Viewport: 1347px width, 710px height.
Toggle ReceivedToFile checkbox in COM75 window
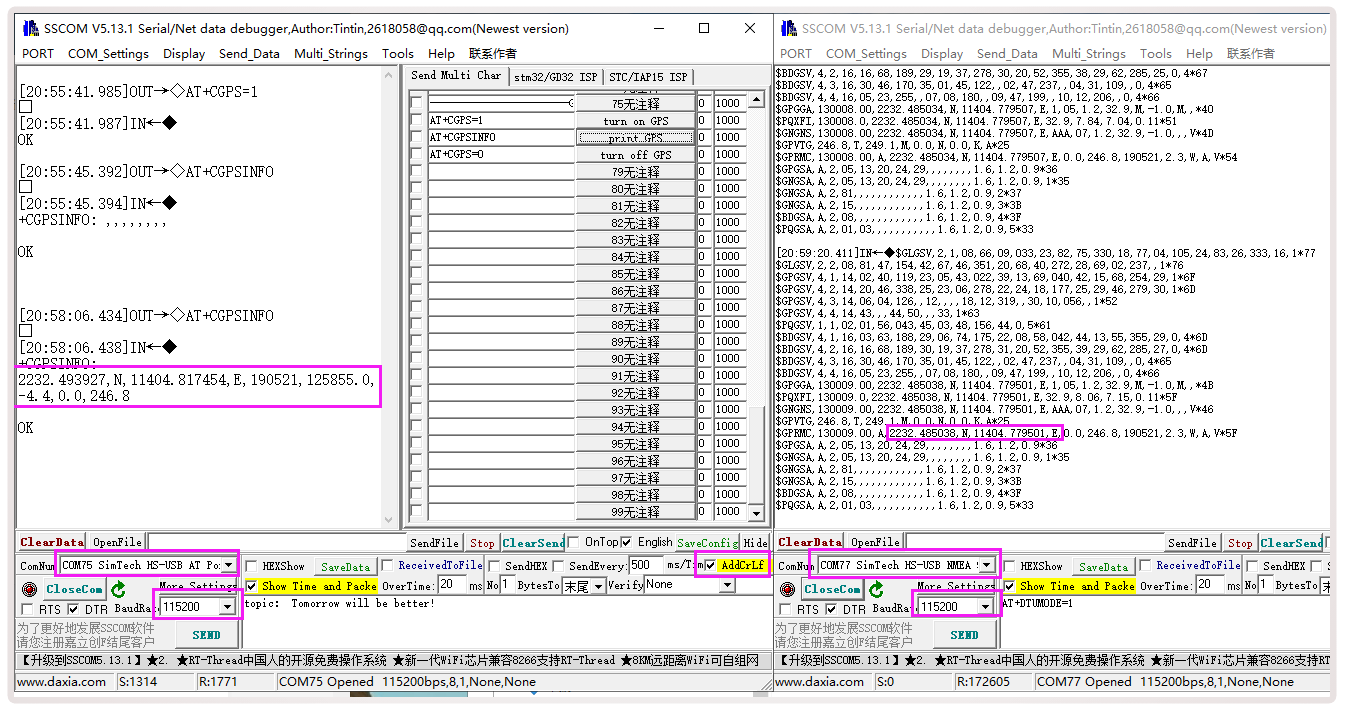(388, 566)
